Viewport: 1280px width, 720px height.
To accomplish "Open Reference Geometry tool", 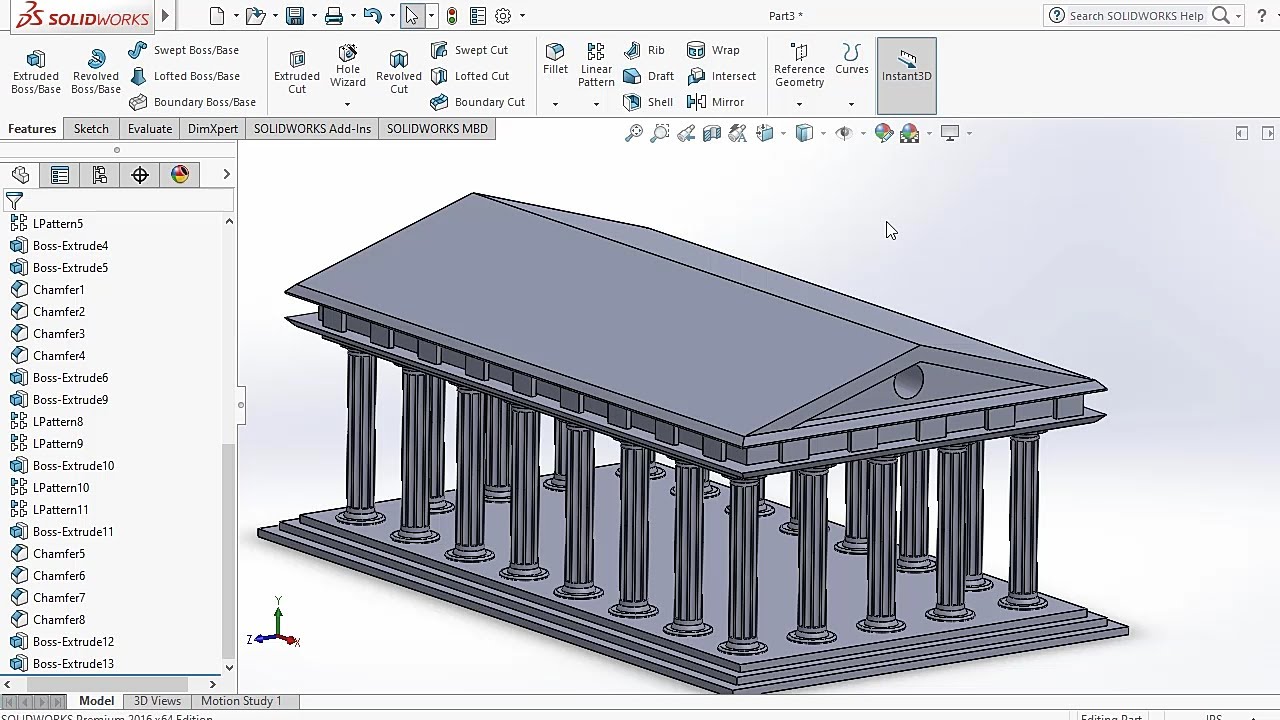I will click(799, 65).
